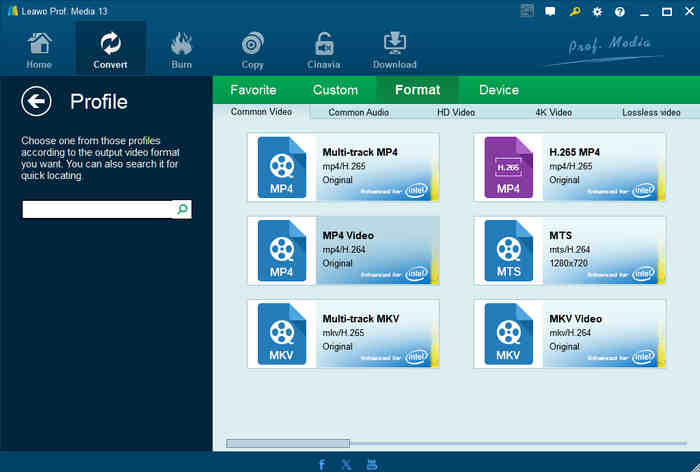Screen dimensions: 700x472
Task: Select the Common Audio sub-tab
Action: 358,113
